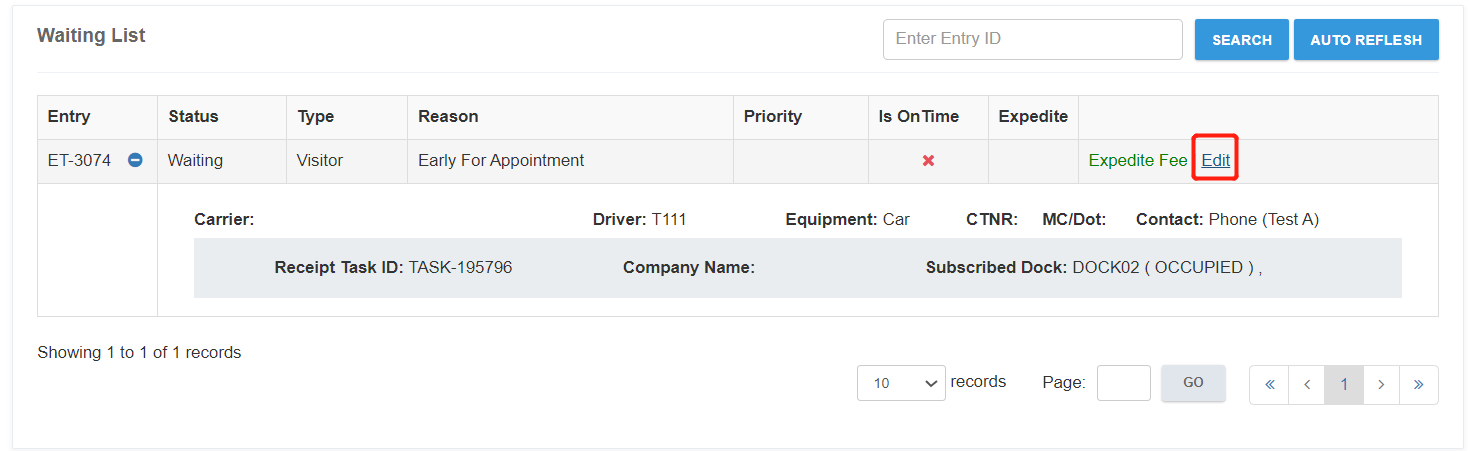Click the Expedite Fee link
Screen dimensions: 1471x451
click(1137, 160)
